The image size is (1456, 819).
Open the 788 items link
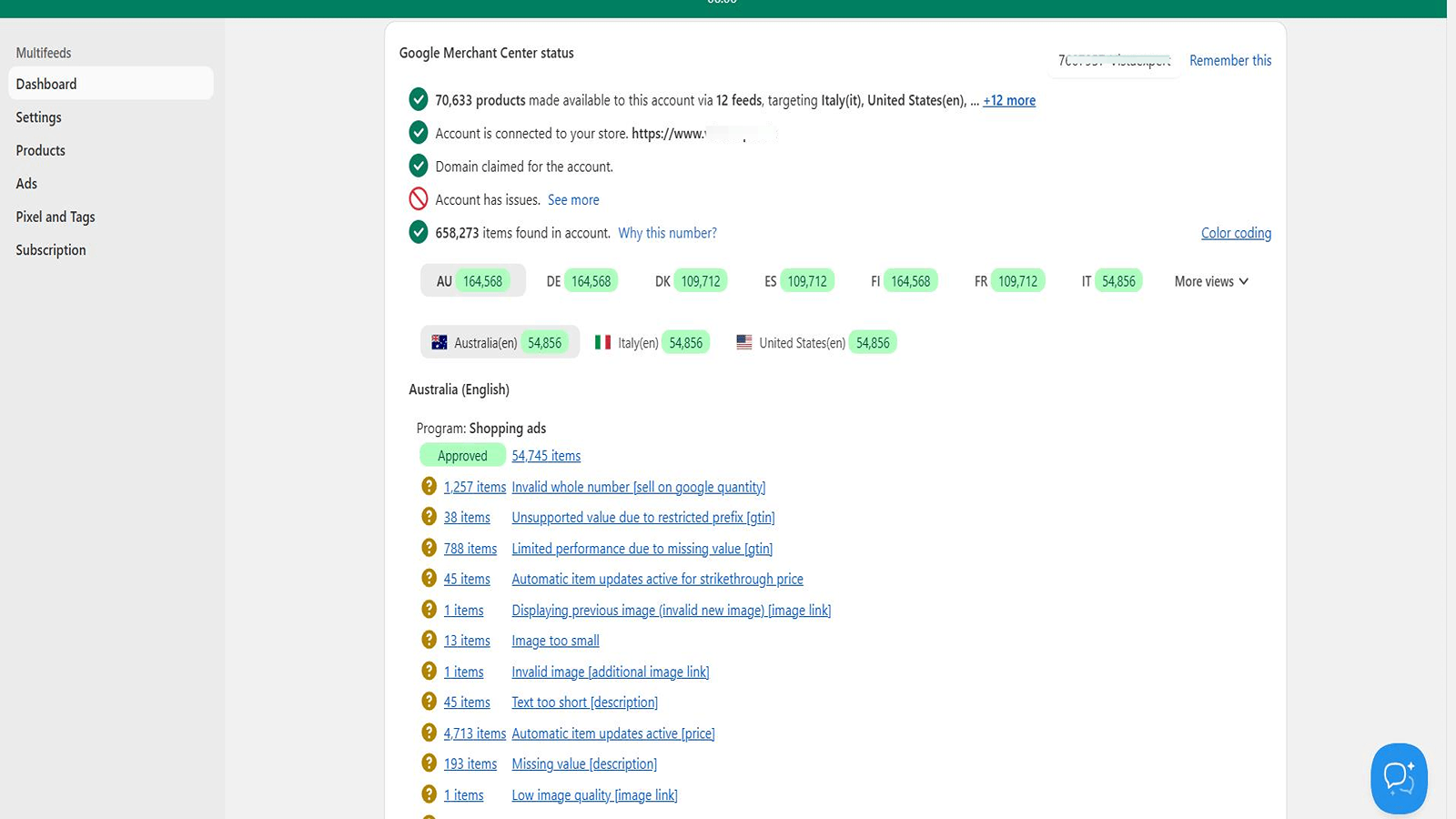pyautogui.click(x=470, y=549)
